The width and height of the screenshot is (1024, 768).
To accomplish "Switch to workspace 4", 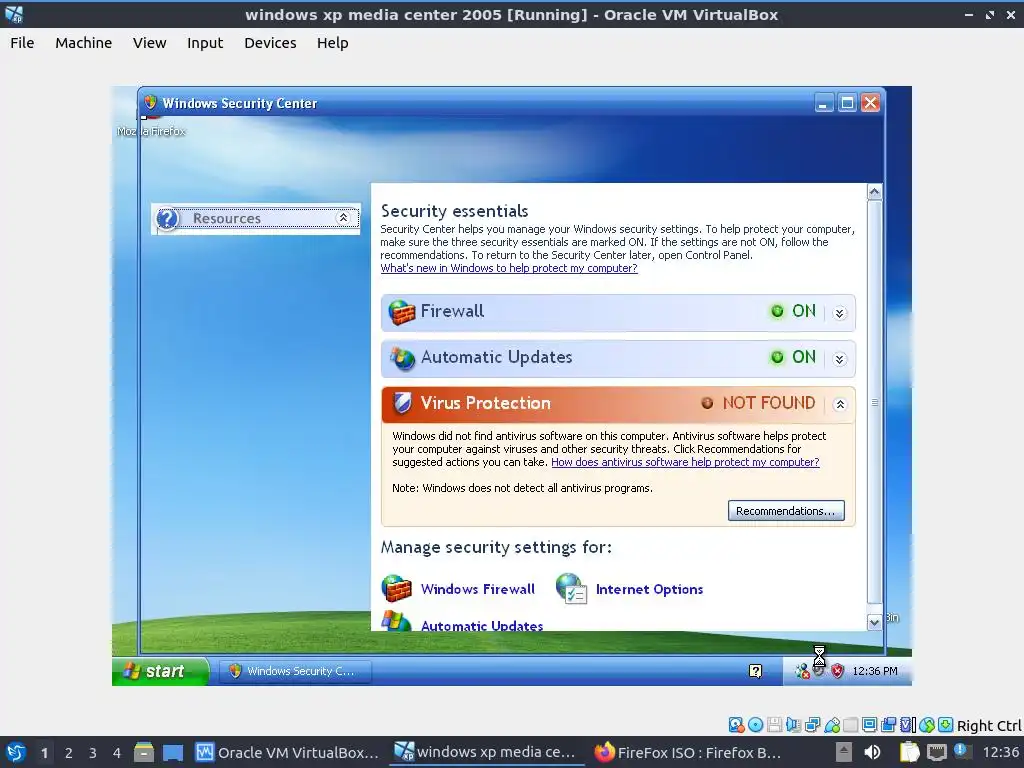I will [x=117, y=753].
